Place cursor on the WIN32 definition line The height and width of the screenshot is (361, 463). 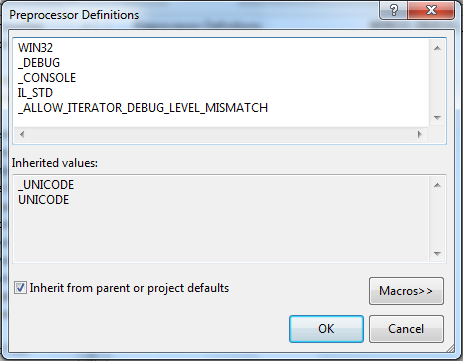pos(35,48)
